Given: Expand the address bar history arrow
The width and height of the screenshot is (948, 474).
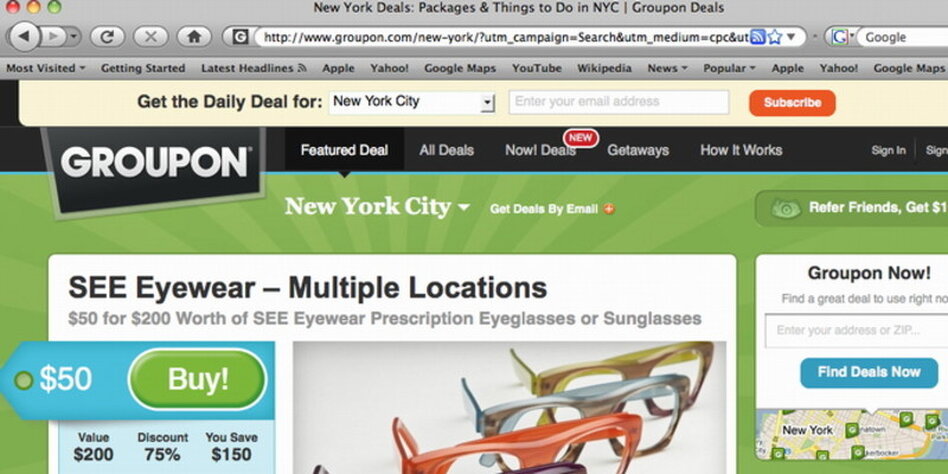Looking at the screenshot, I should point(791,37).
